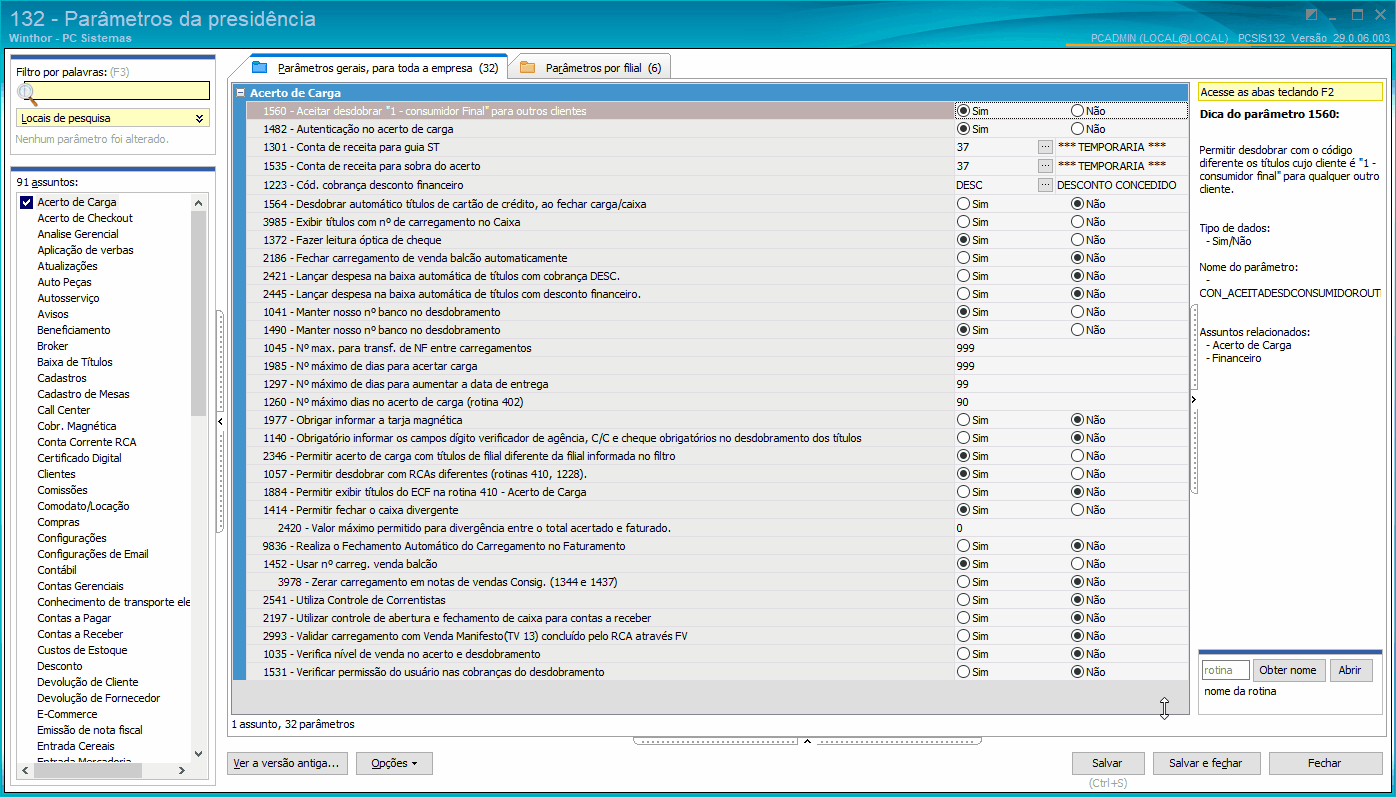Select Broker subject in the list
The width and height of the screenshot is (1396, 797).
[x=53, y=346]
